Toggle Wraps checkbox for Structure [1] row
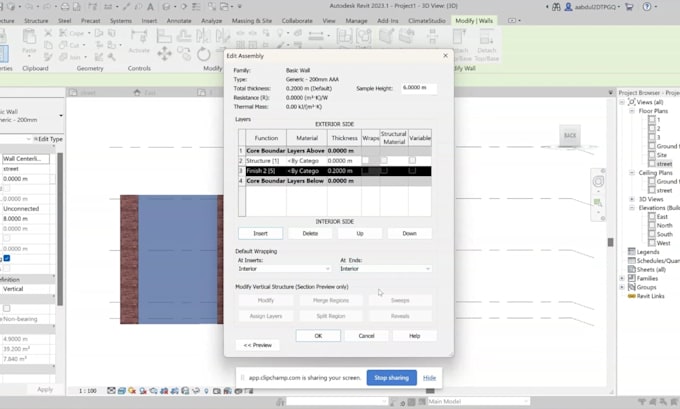The image size is (680, 409). point(365,160)
